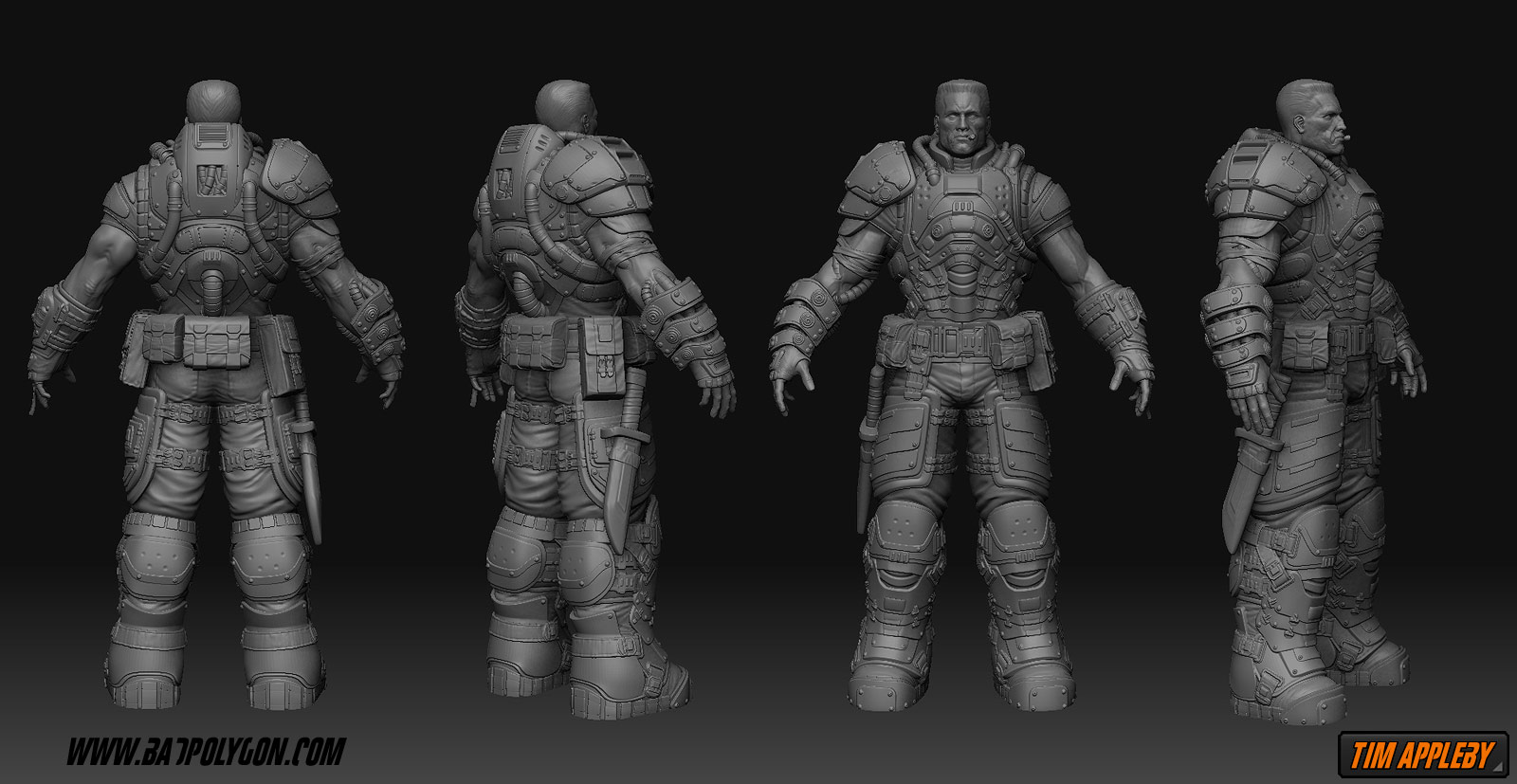Click the WWW.BADPOLYGON.COM text

(206, 753)
